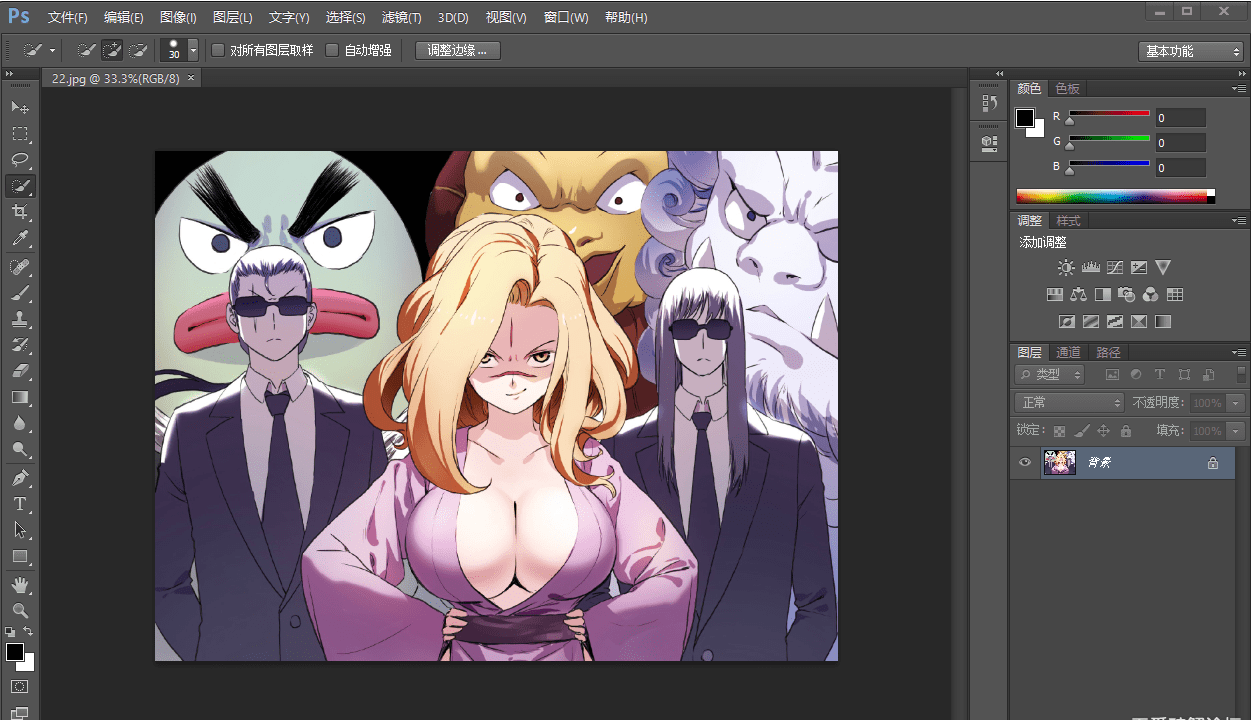Viewport: 1251px width, 720px height.
Task: Open the 正常 blend mode dropdown
Action: [x=1069, y=403]
